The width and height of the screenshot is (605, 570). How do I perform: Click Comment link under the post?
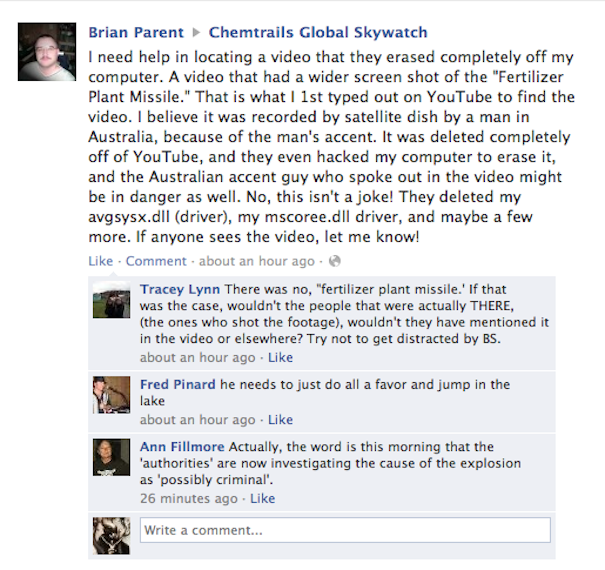(x=156, y=261)
